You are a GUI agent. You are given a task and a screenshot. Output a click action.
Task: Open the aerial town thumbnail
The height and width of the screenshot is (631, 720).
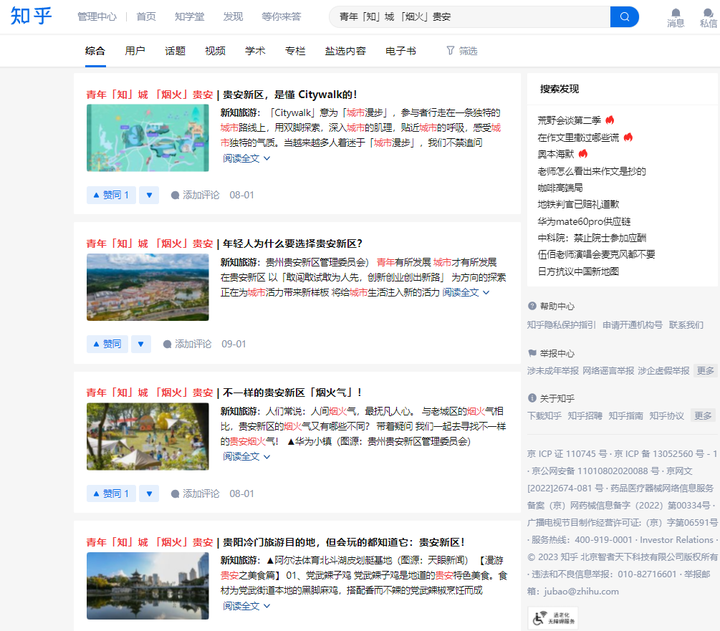pos(148,287)
